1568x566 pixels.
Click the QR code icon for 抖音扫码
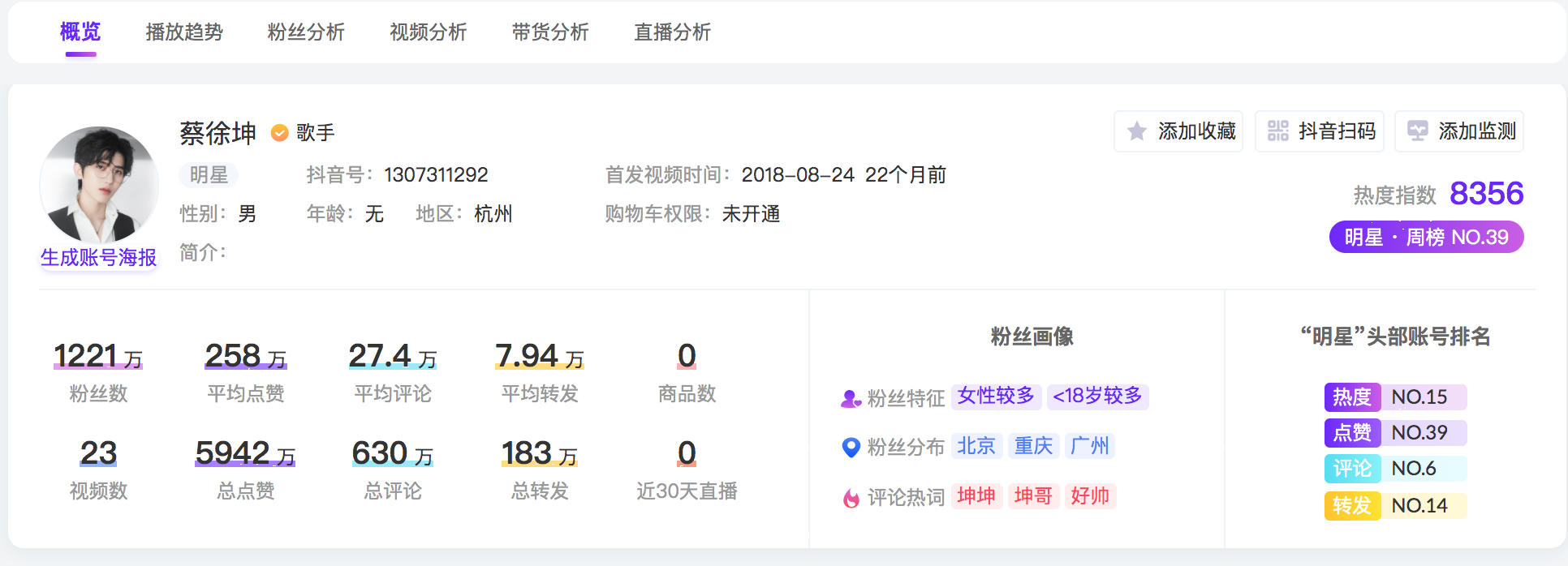[1278, 131]
